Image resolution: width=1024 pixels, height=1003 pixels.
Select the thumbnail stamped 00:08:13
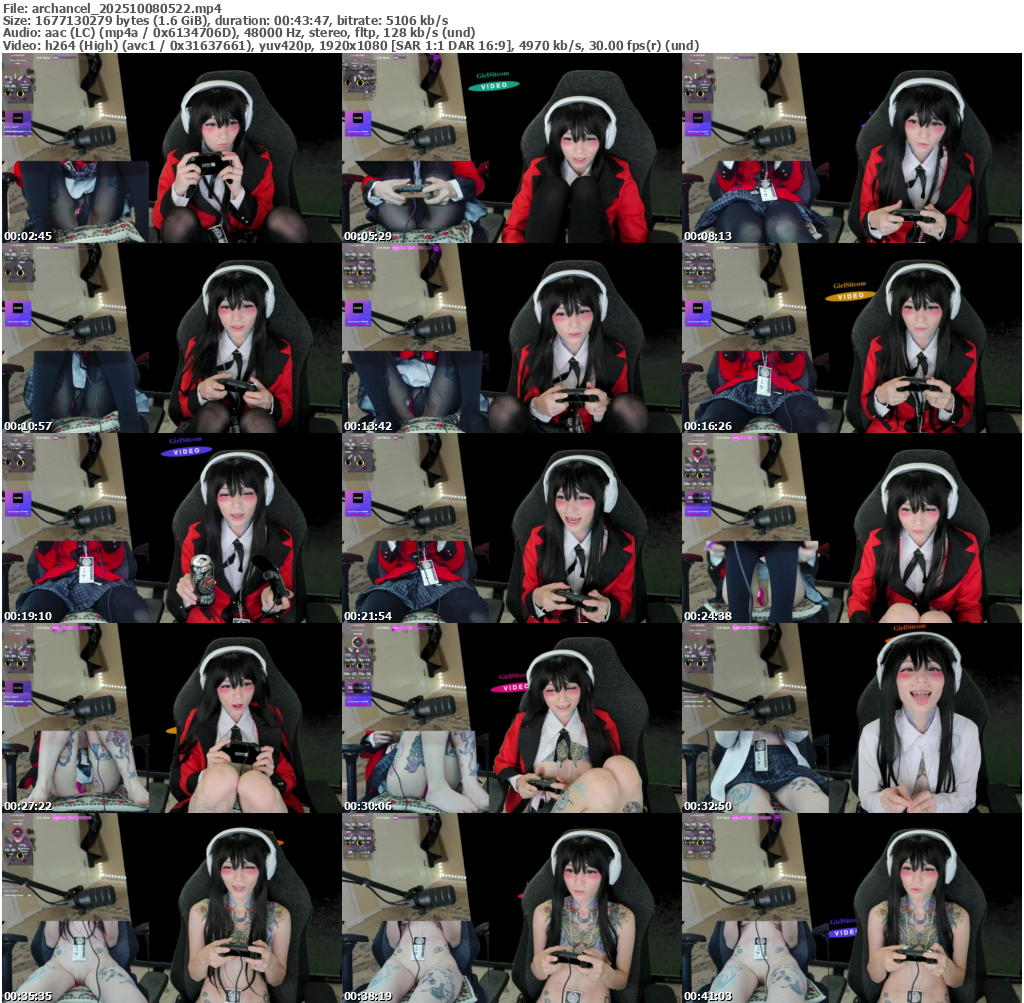tap(852, 148)
